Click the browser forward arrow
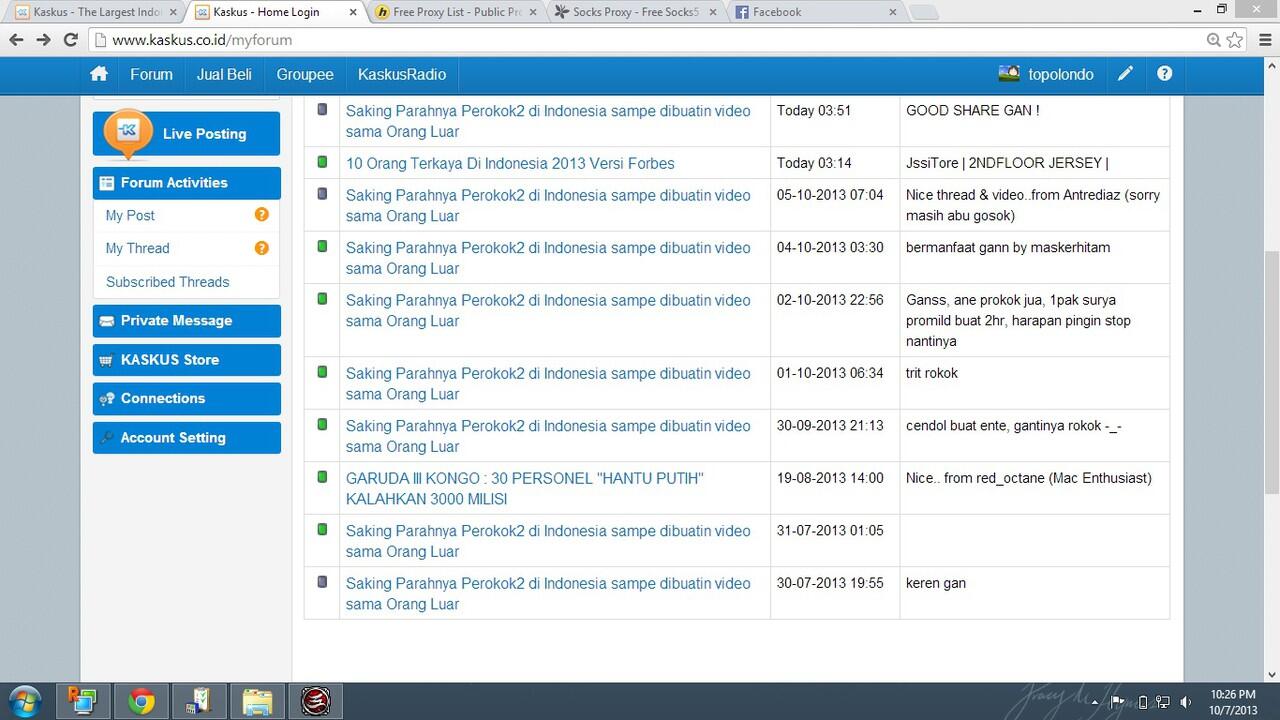 pos(43,40)
